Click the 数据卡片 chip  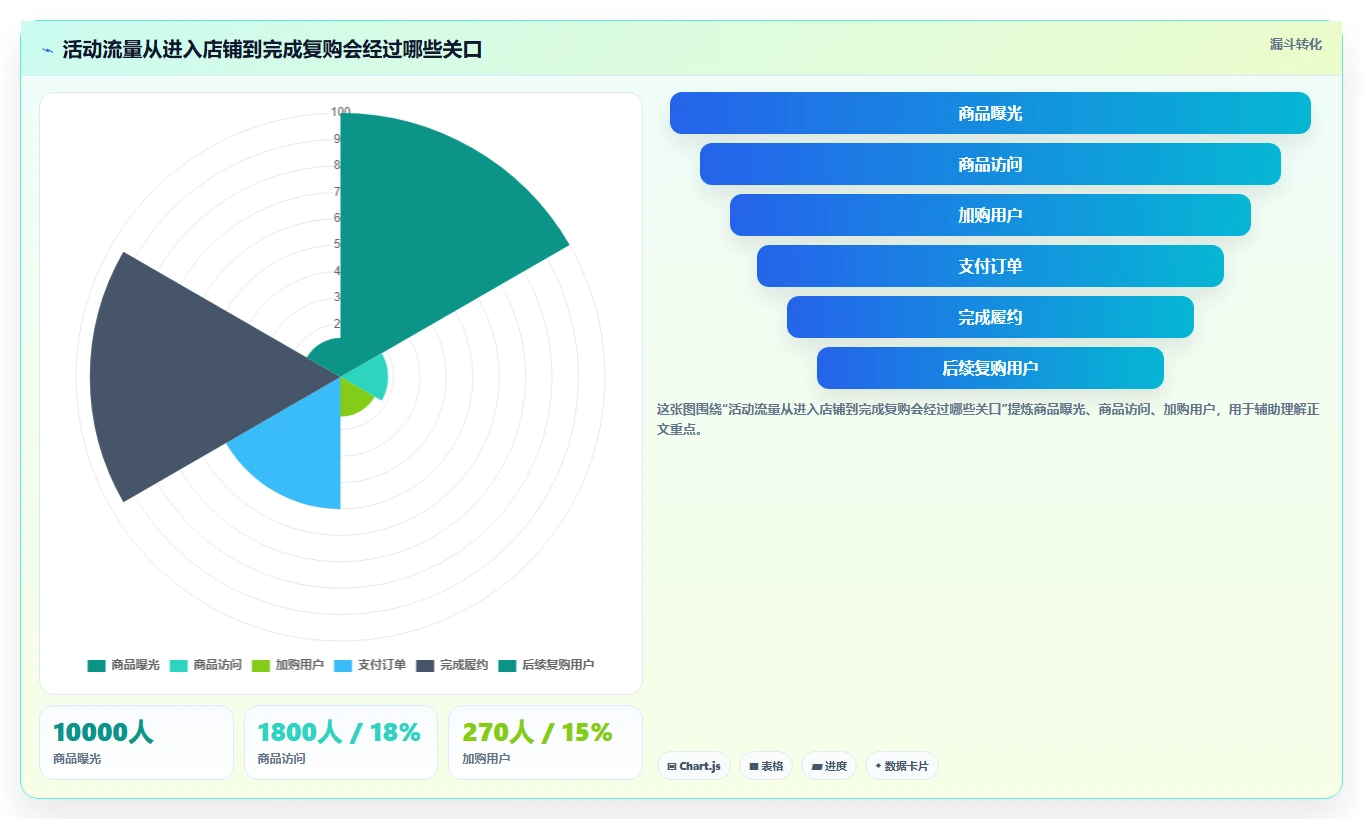902,766
